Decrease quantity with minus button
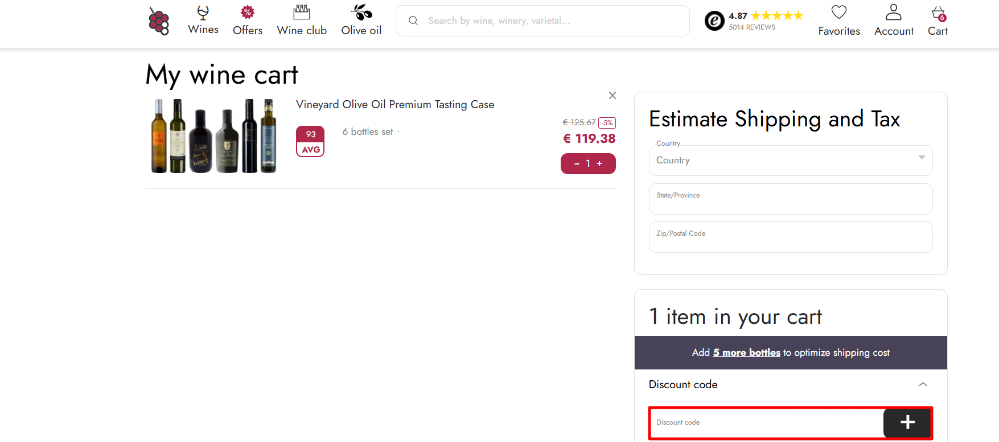Image resolution: width=999 pixels, height=442 pixels. point(577,164)
